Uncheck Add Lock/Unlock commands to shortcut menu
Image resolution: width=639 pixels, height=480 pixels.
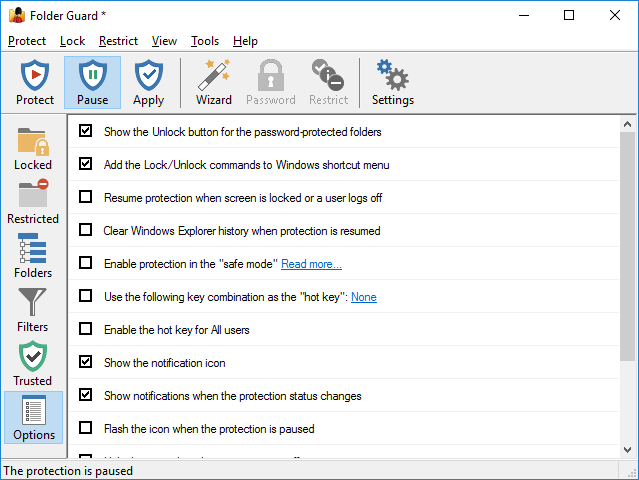click(86, 164)
